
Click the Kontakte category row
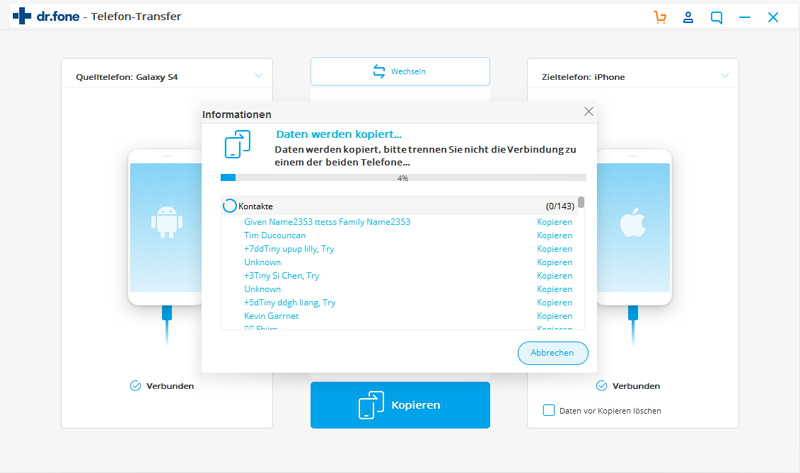pos(399,206)
